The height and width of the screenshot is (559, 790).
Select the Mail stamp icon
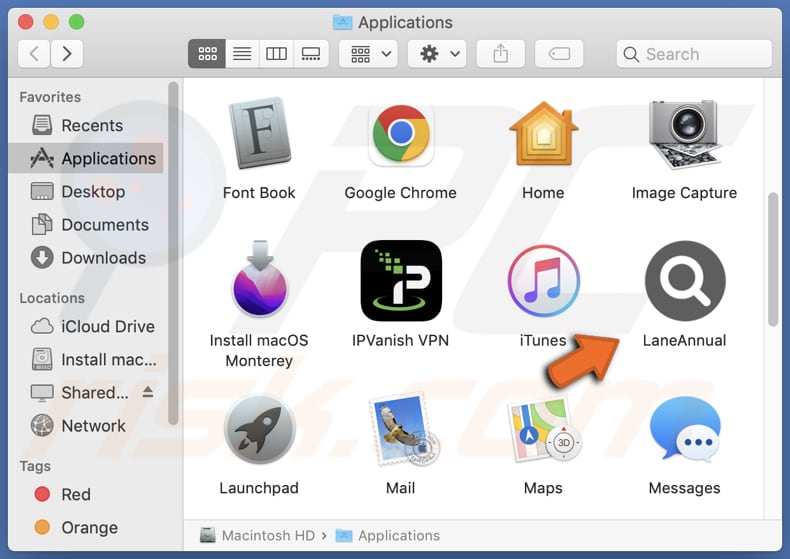tap(403, 431)
